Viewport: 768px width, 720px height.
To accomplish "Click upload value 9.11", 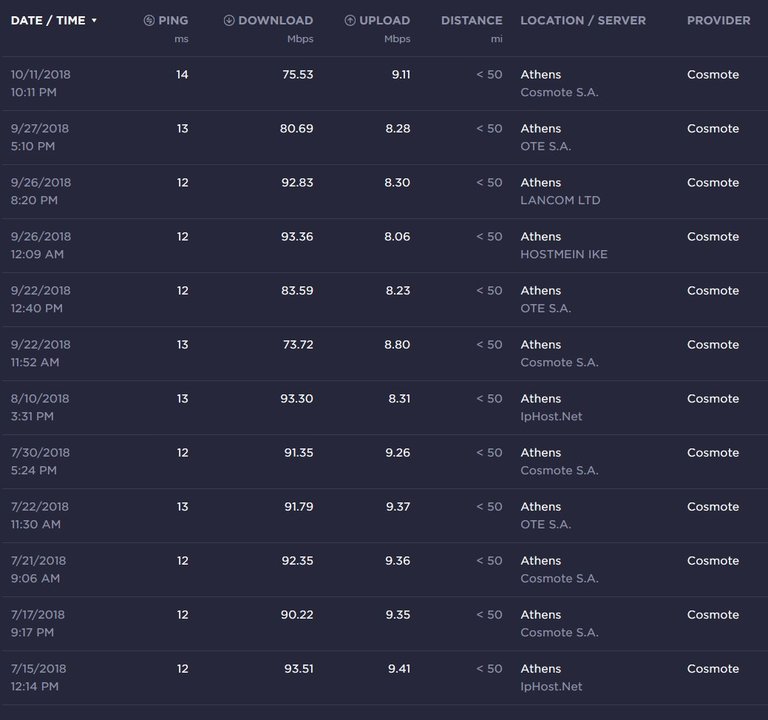I will point(401,74).
